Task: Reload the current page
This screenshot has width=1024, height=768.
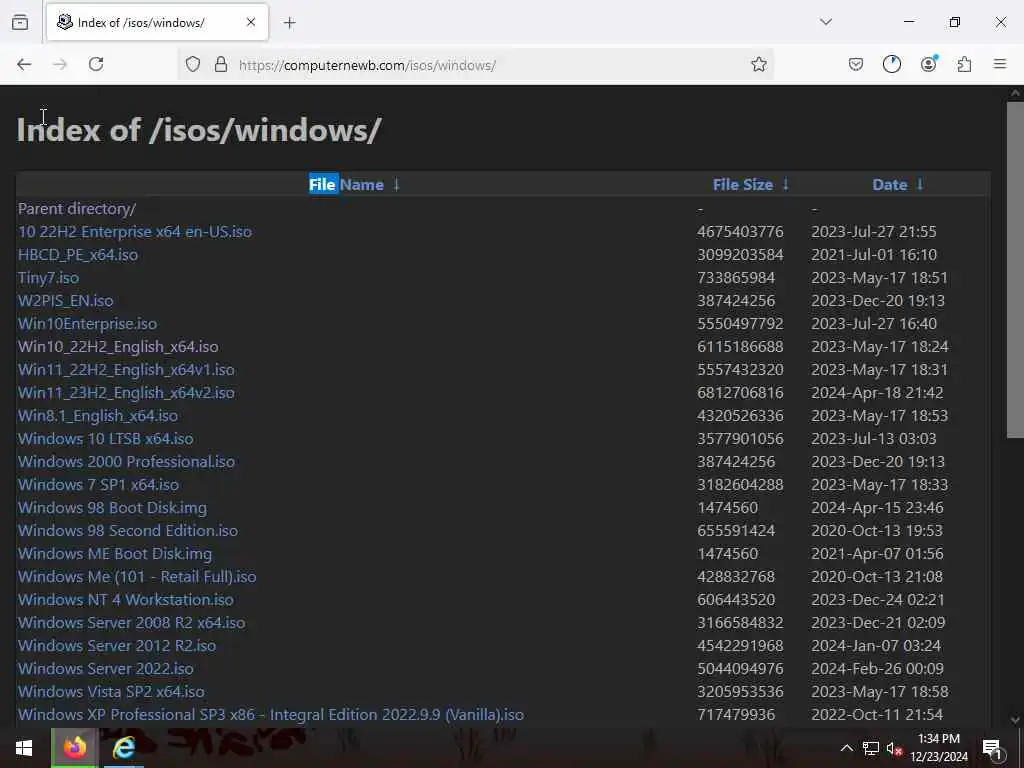Action: 96,64
